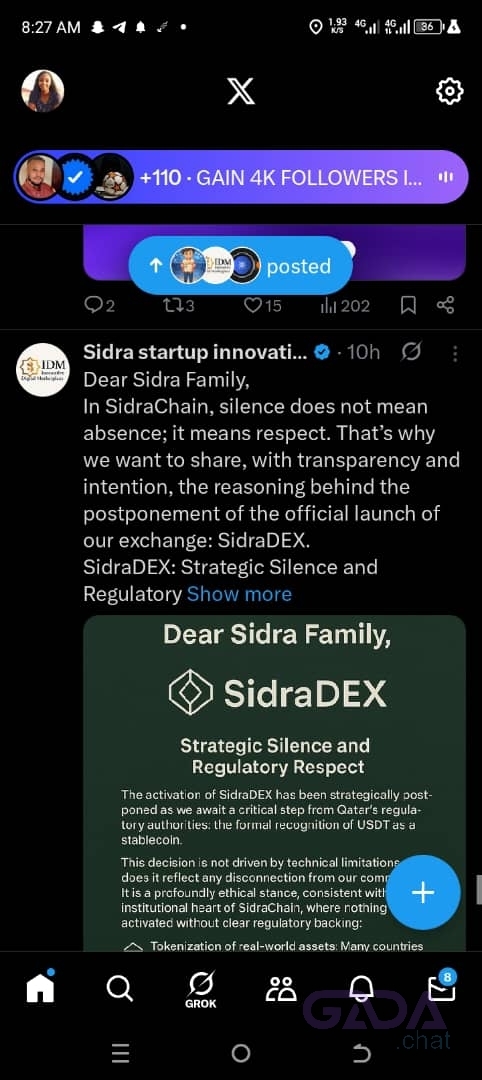
Task: Join the GAIN 4K FOLLOWERS space banner
Action: pos(241,178)
